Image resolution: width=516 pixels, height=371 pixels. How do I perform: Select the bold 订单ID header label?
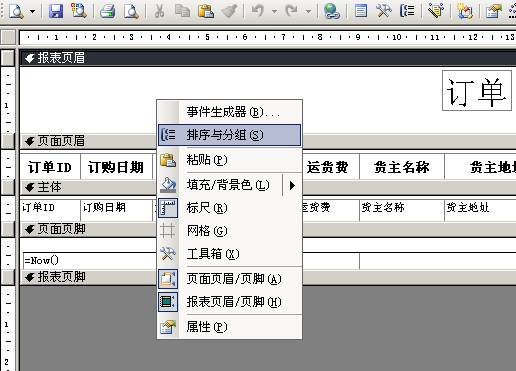[x=50, y=167]
